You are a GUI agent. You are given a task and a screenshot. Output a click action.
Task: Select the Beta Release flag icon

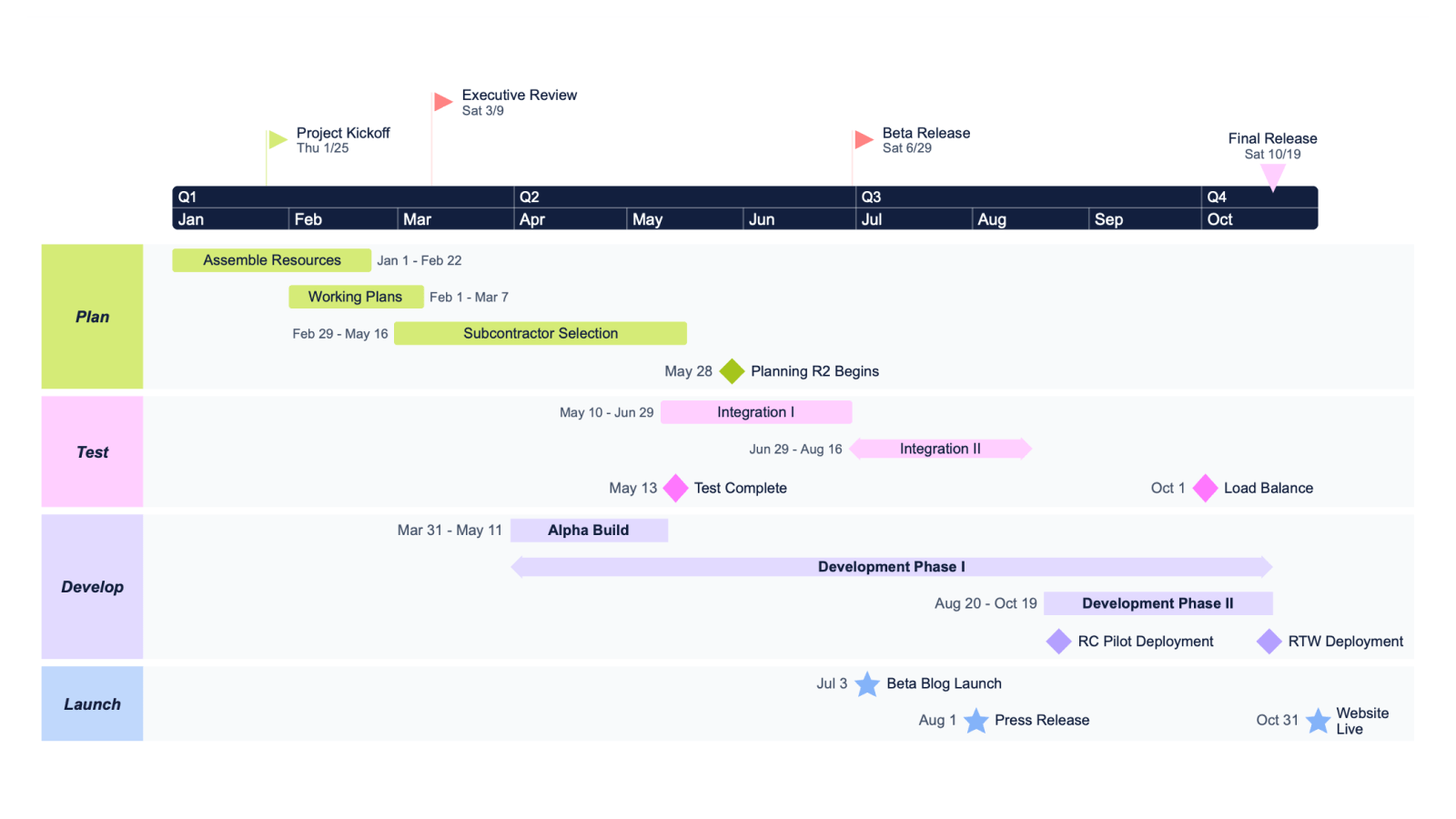coord(863,140)
